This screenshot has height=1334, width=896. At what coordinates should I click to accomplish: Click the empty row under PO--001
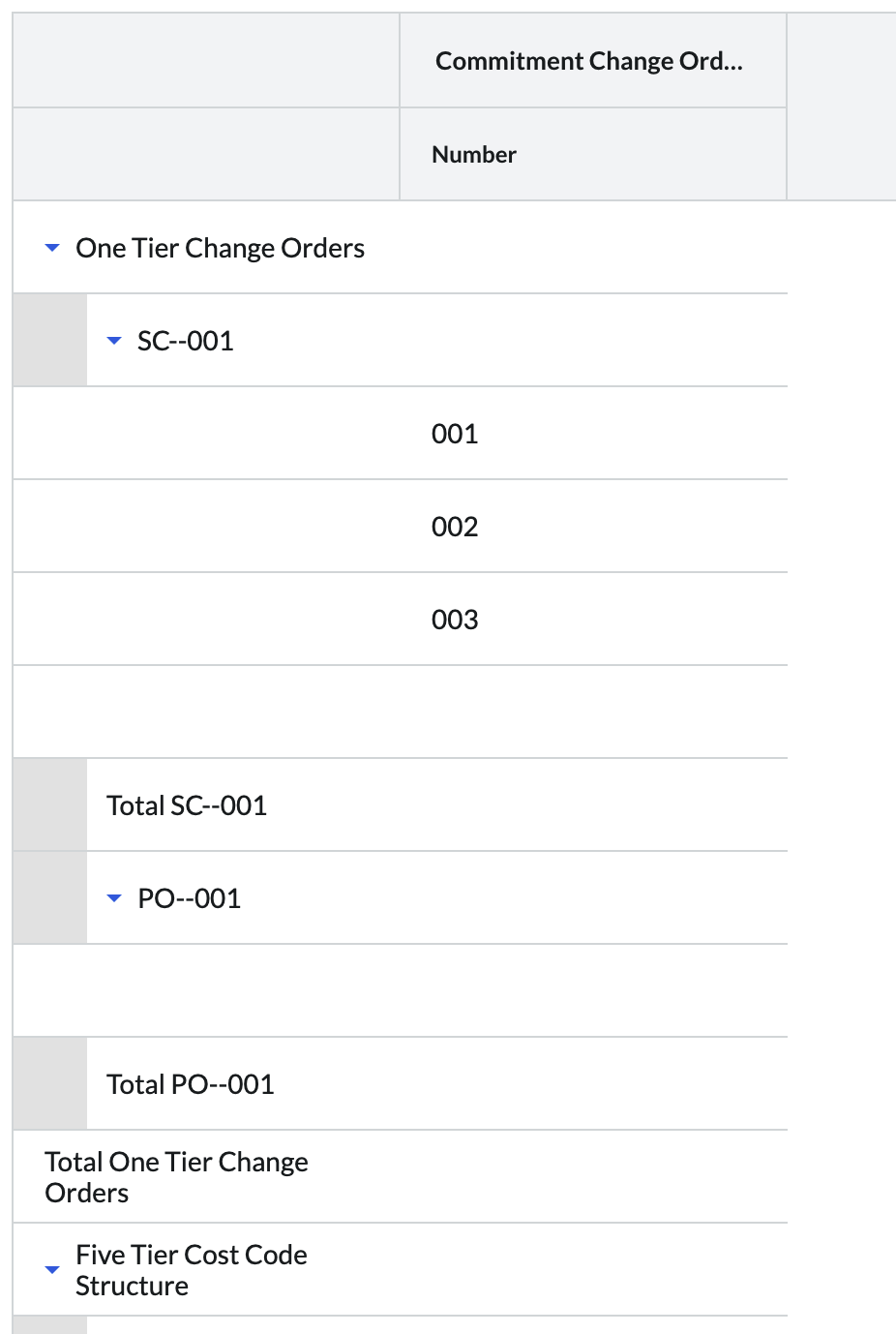(400, 990)
